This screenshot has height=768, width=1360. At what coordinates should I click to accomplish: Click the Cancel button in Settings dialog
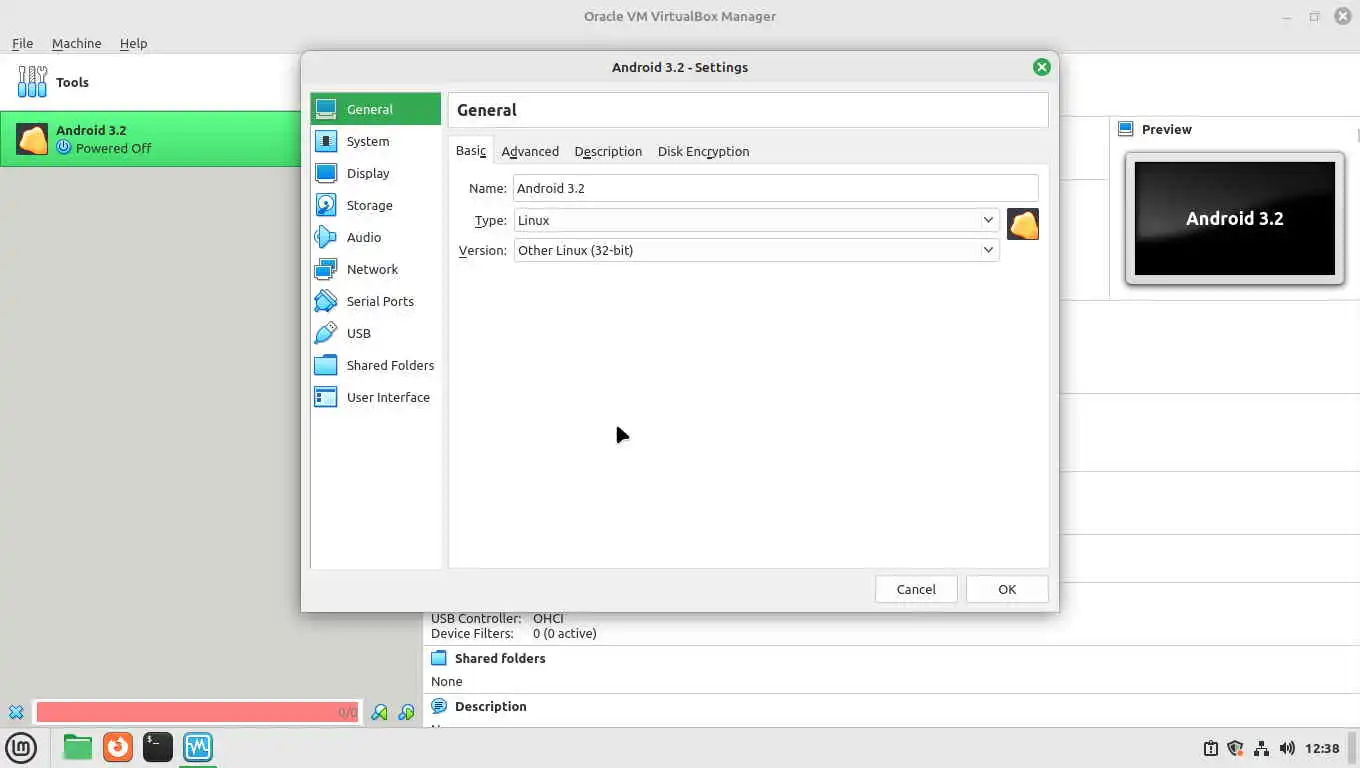pyautogui.click(x=916, y=589)
